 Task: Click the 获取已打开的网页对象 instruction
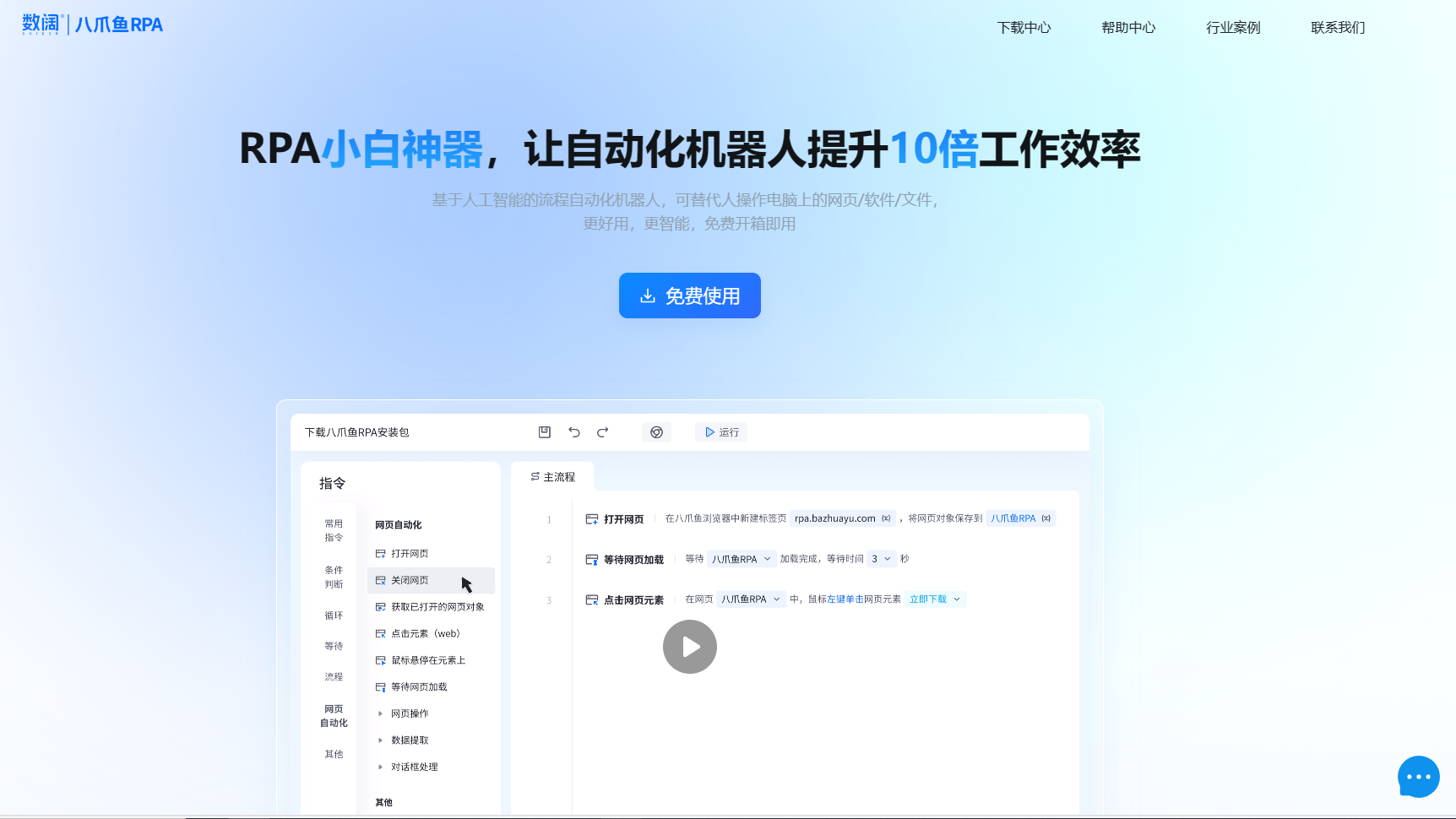click(x=437, y=606)
